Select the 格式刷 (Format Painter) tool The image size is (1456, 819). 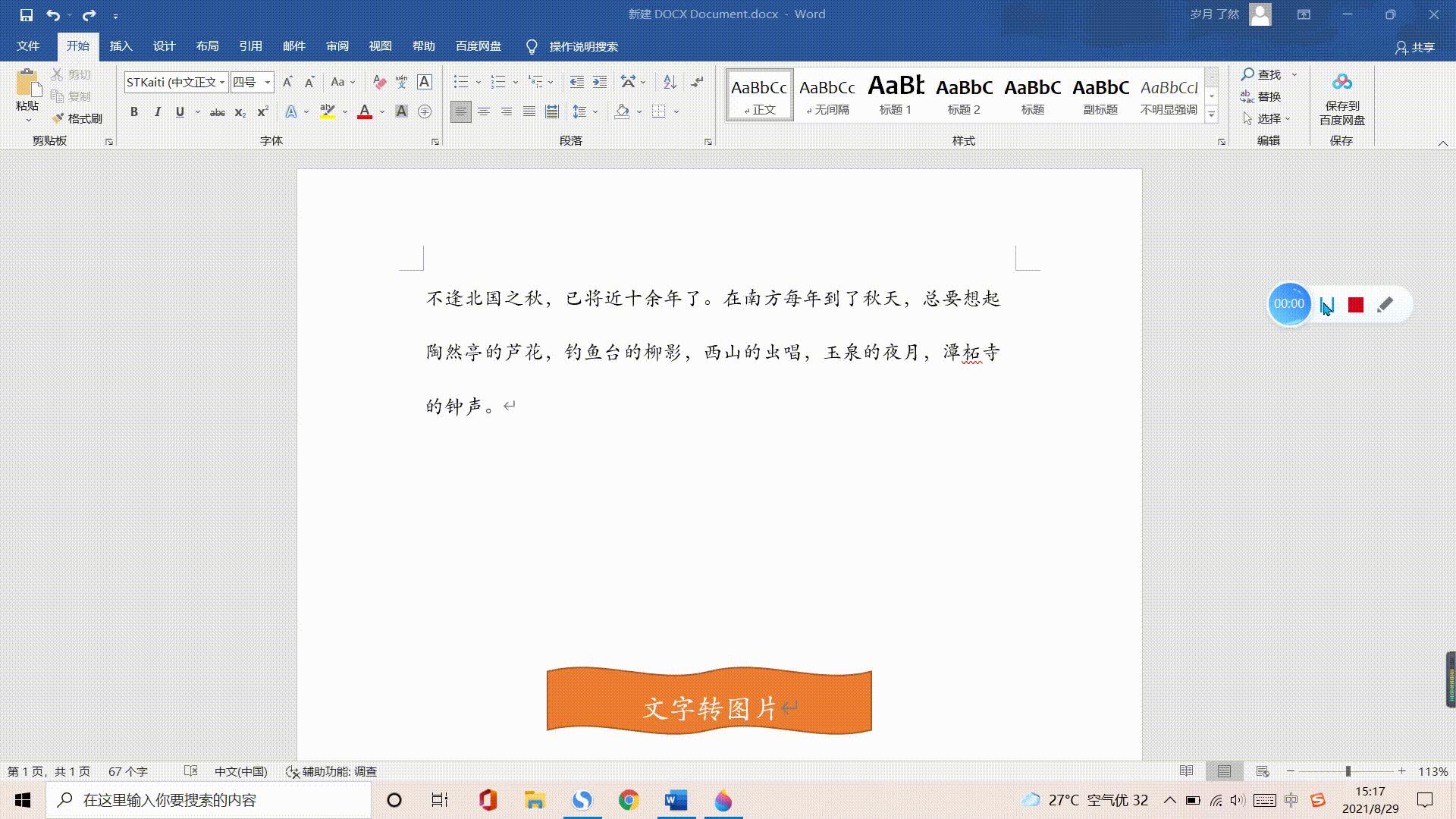pyautogui.click(x=76, y=118)
